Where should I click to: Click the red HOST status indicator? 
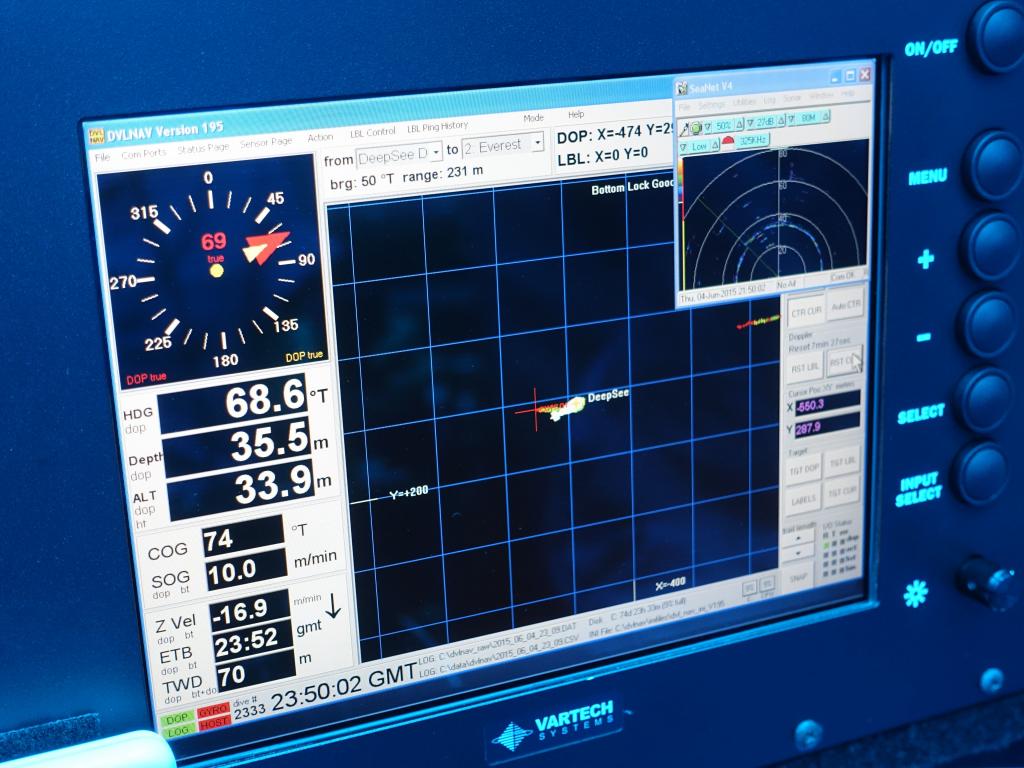(213, 724)
